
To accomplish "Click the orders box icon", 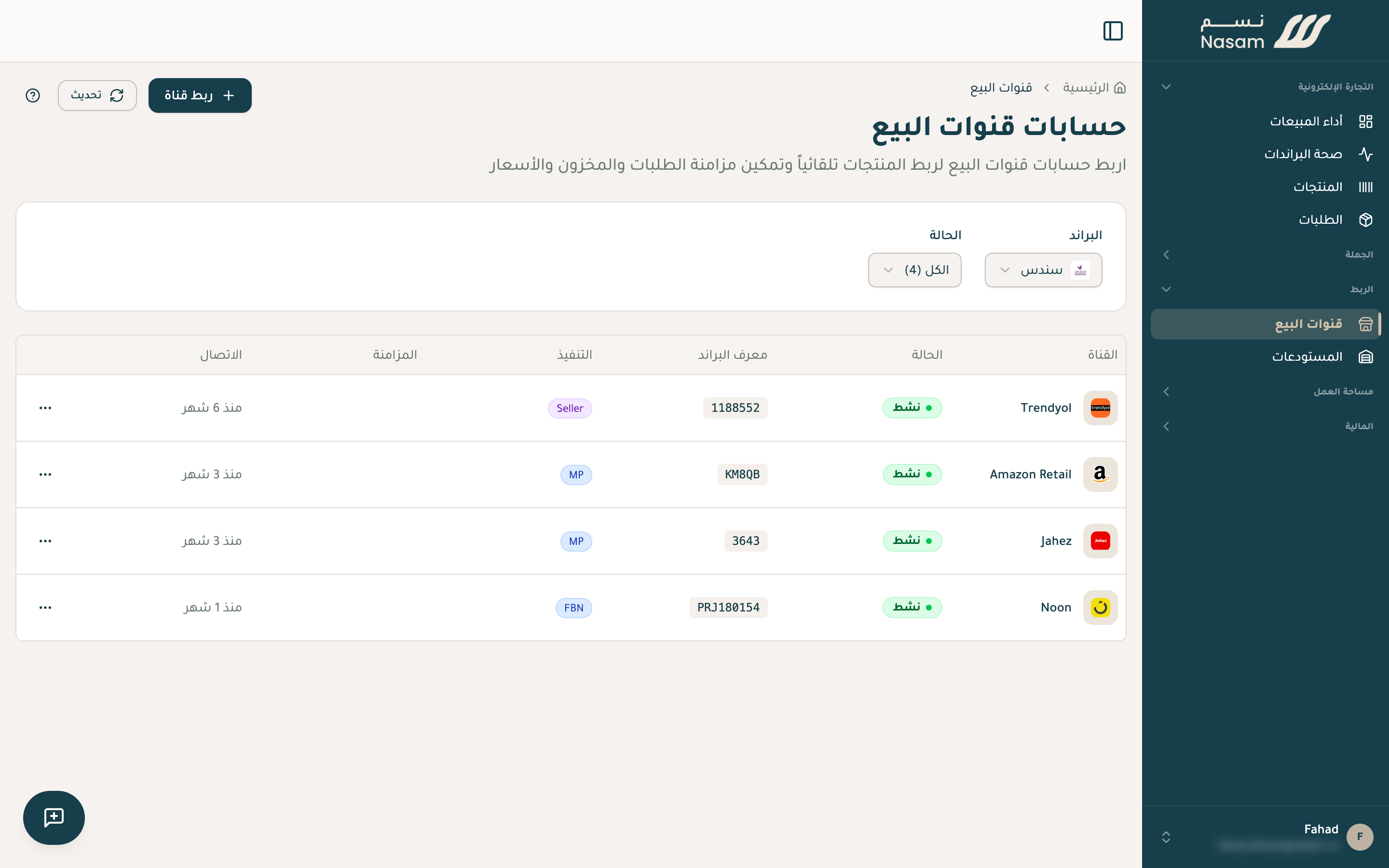I will coord(1365,219).
